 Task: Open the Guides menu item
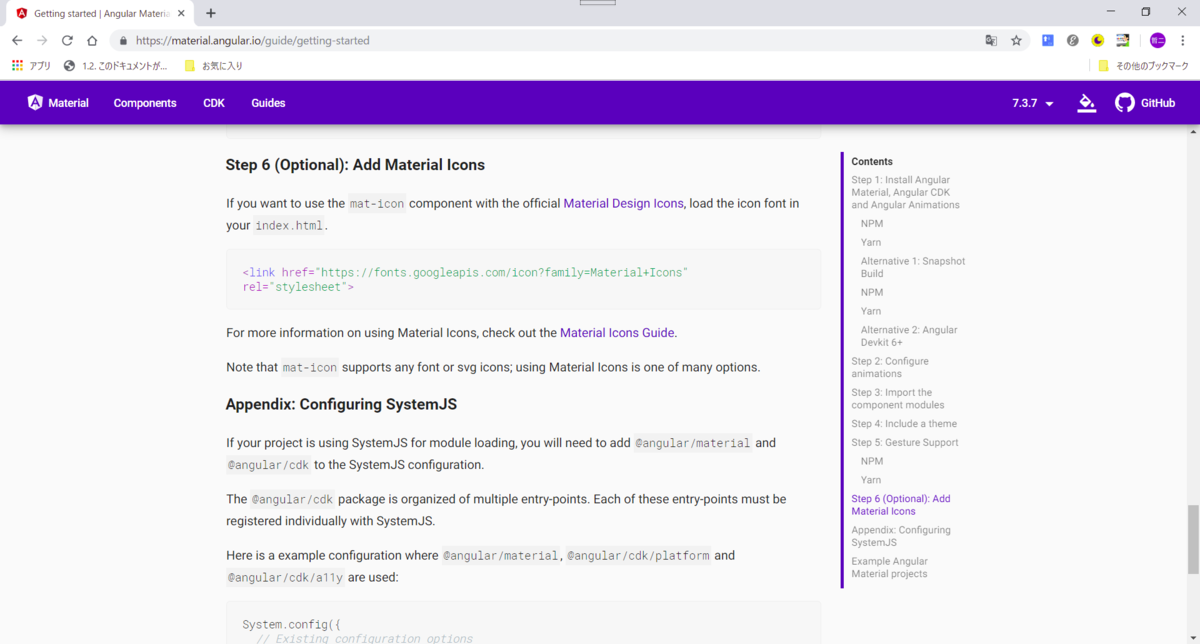pos(268,103)
